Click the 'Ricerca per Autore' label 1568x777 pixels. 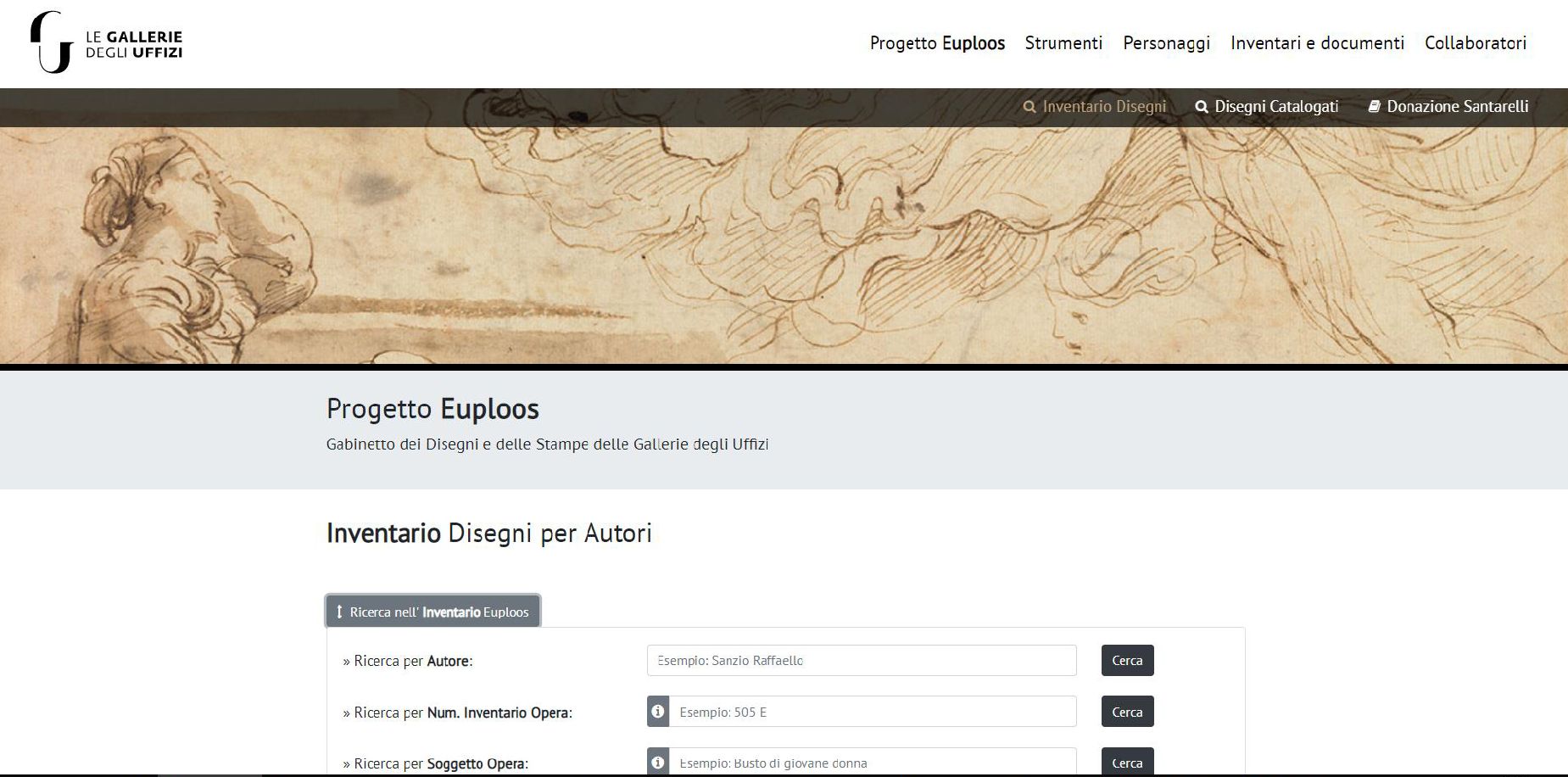[408, 661]
